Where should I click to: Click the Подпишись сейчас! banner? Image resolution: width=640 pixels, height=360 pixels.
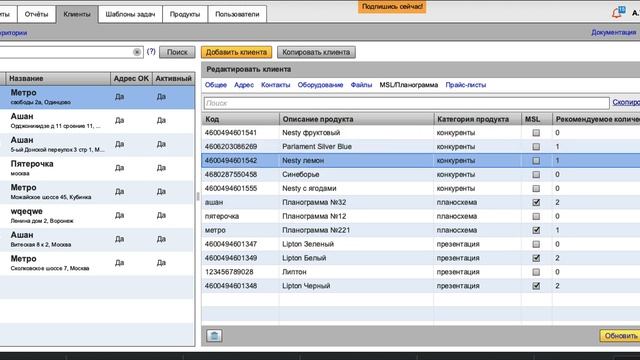point(392,7)
